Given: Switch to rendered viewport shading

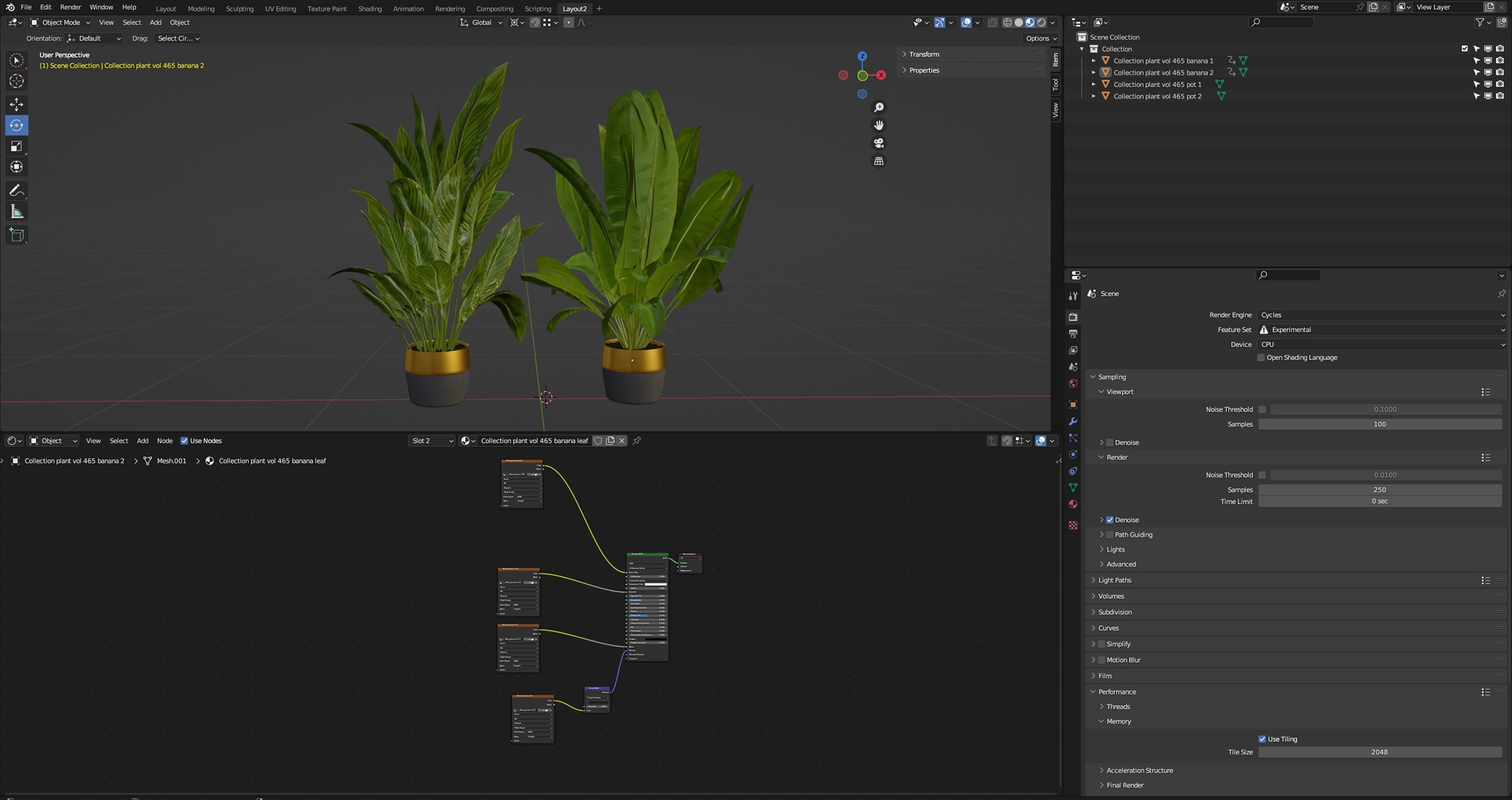Looking at the screenshot, I should pos(1041,22).
